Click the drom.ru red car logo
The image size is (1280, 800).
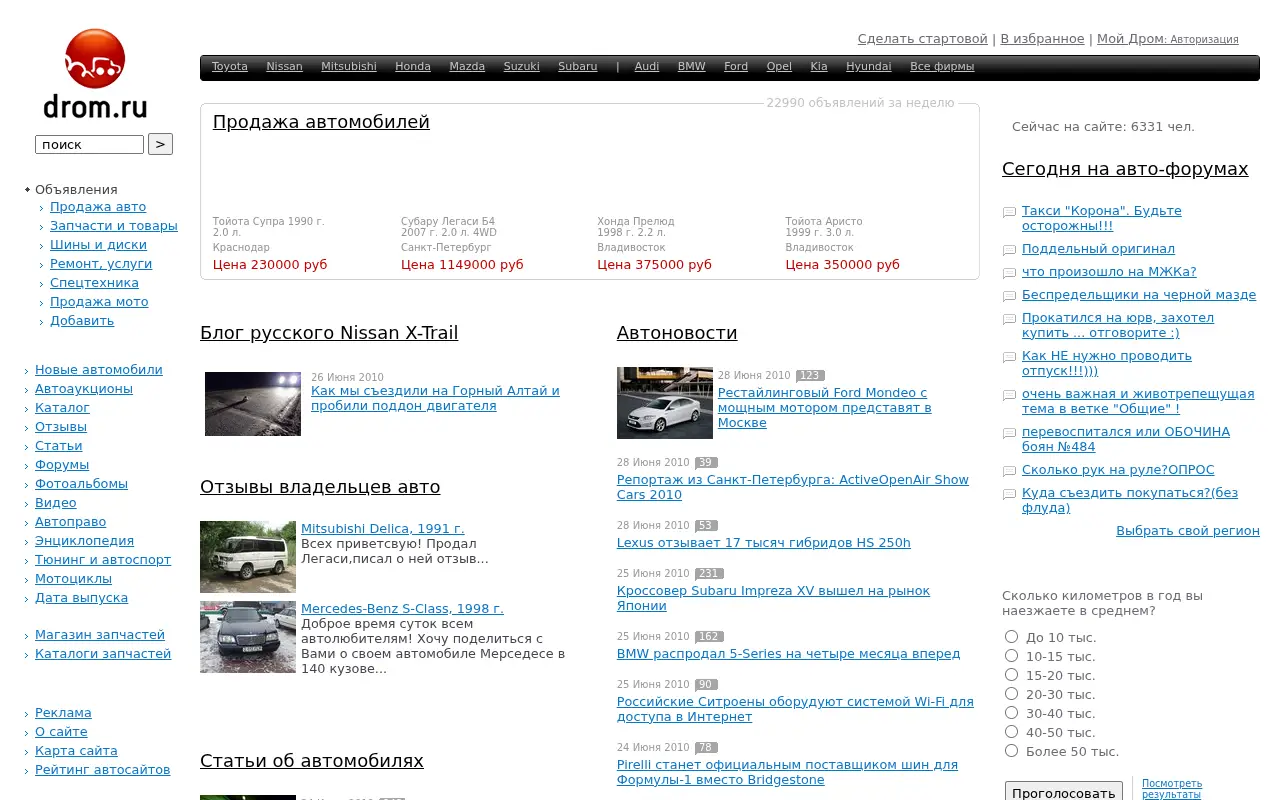pyautogui.click(x=95, y=73)
